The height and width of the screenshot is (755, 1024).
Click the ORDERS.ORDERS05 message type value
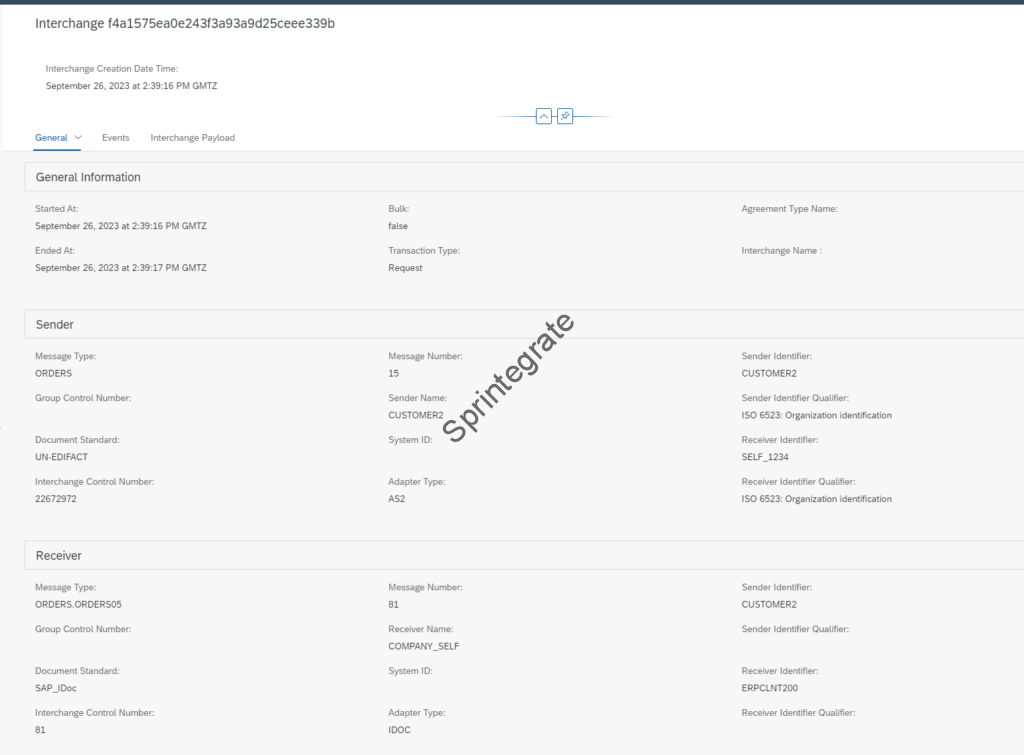tap(78, 605)
